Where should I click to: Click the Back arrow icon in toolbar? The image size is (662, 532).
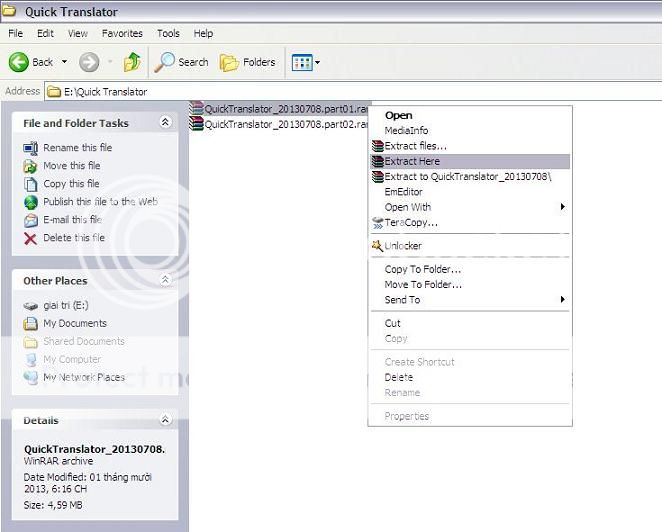click(19, 62)
